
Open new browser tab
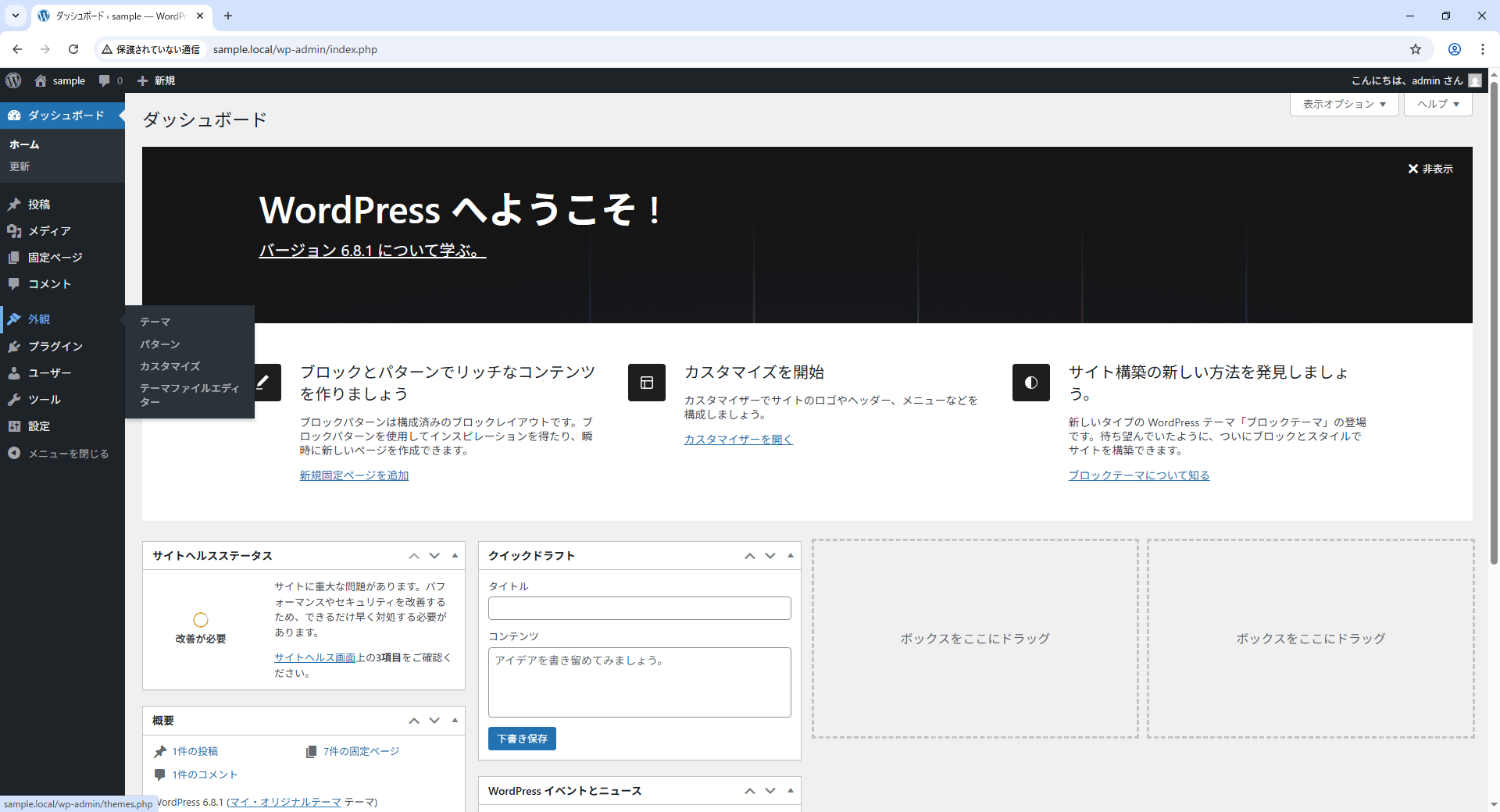[x=228, y=16]
